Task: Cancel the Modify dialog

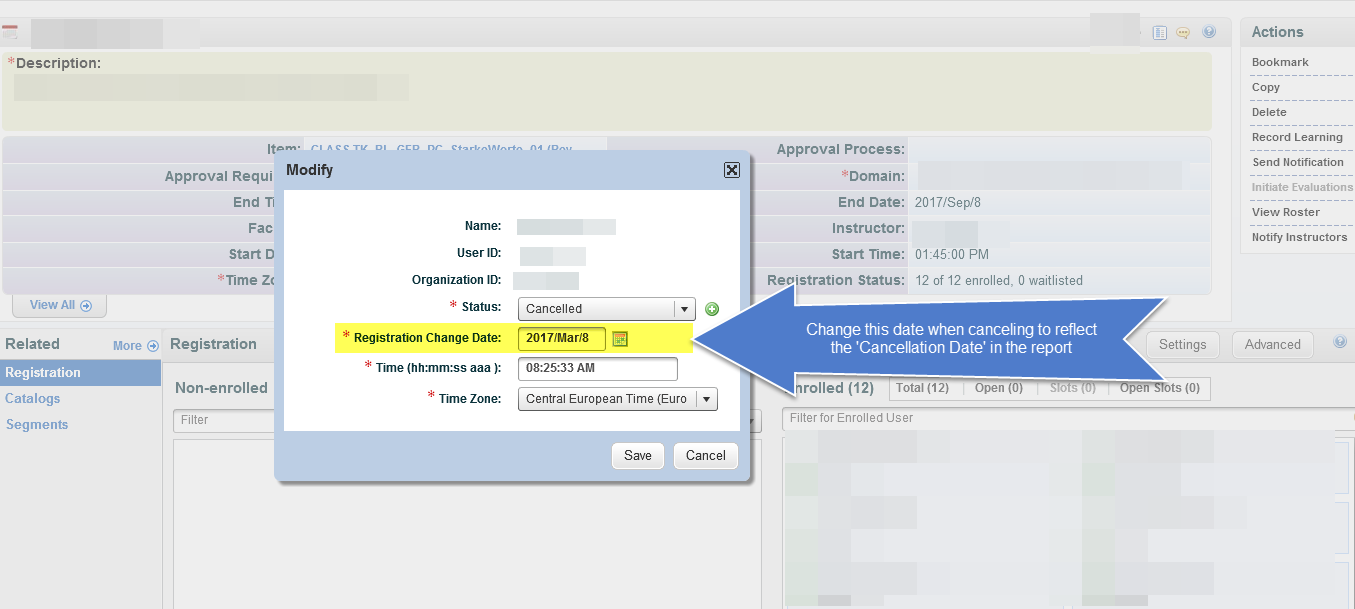Action: click(706, 456)
